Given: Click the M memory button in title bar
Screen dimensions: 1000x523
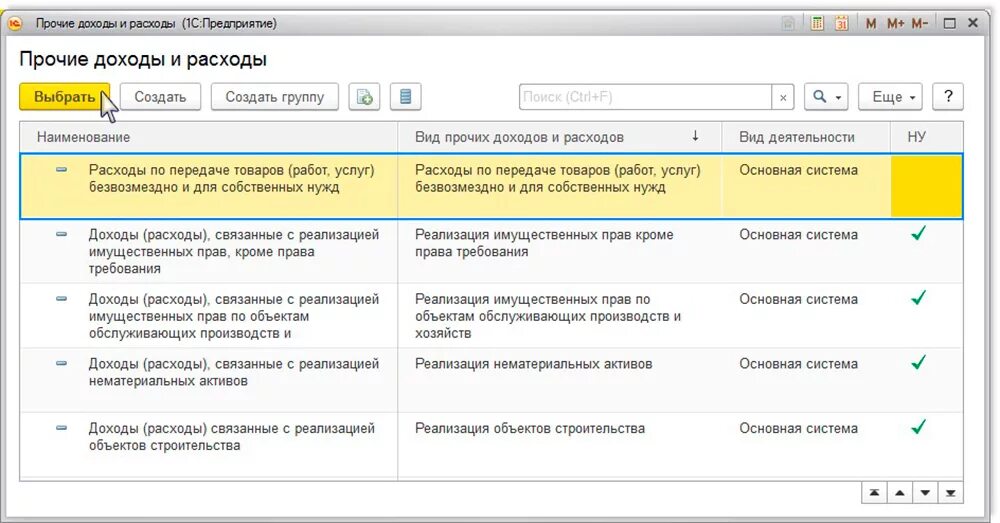Looking at the screenshot, I should point(871,24).
